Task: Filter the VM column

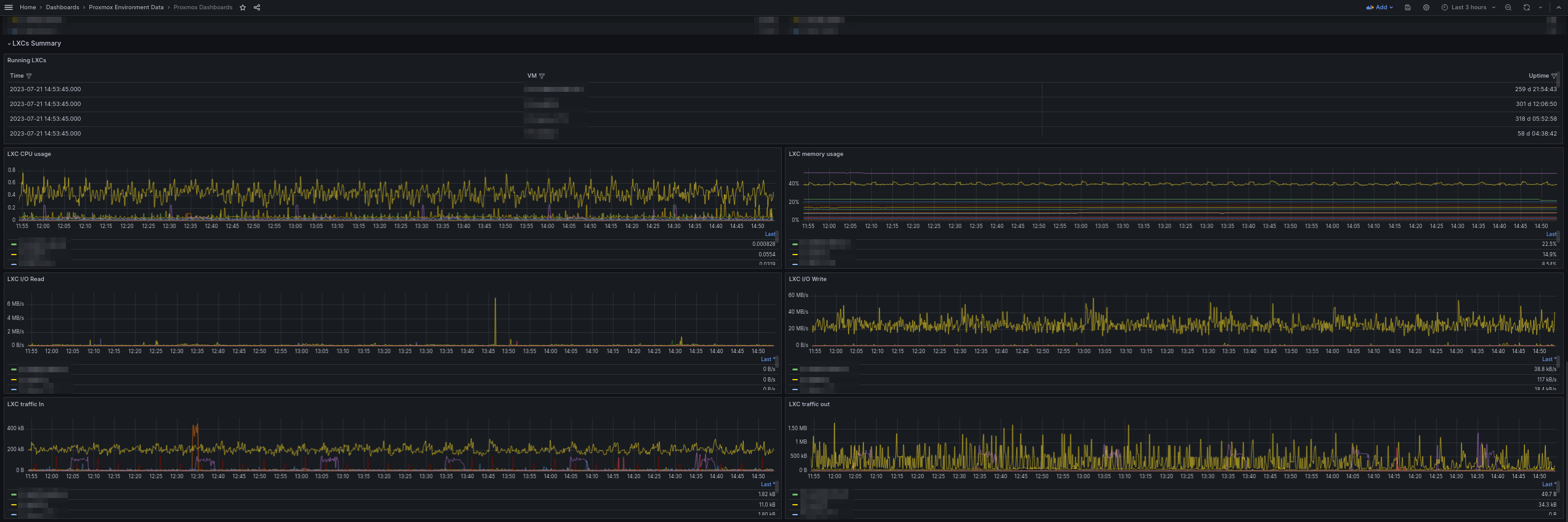Action: pos(542,76)
